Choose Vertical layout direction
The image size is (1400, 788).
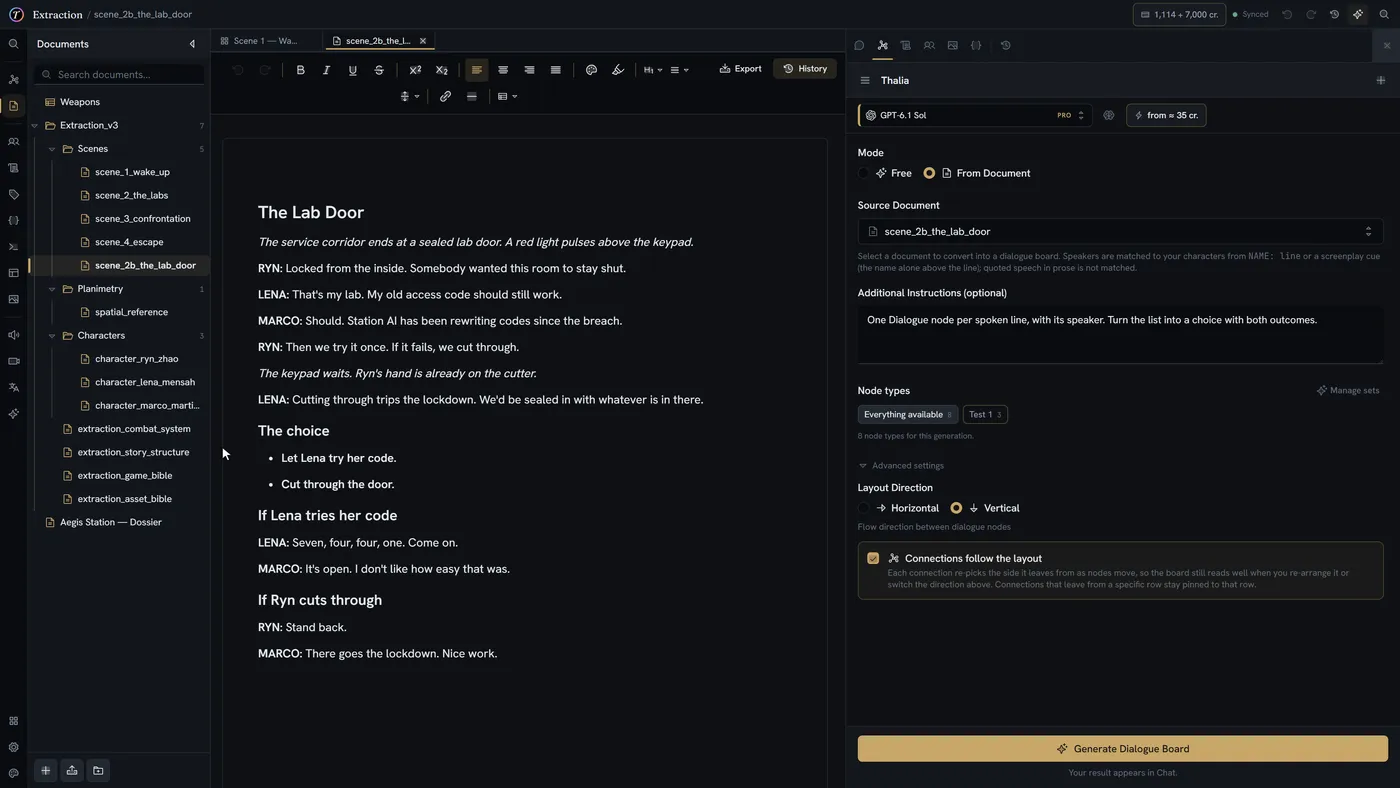click(x=956, y=508)
